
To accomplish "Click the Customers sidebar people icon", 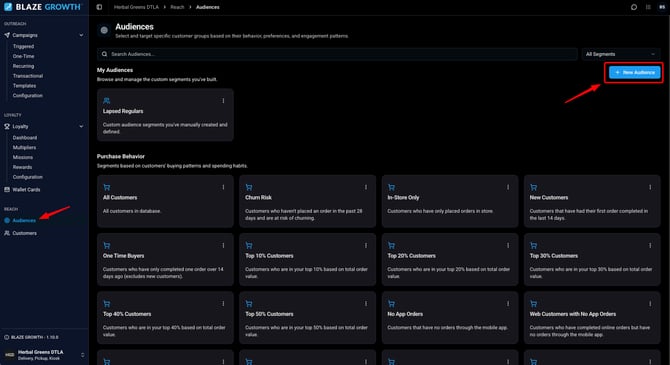I will click(x=7, y=233).
